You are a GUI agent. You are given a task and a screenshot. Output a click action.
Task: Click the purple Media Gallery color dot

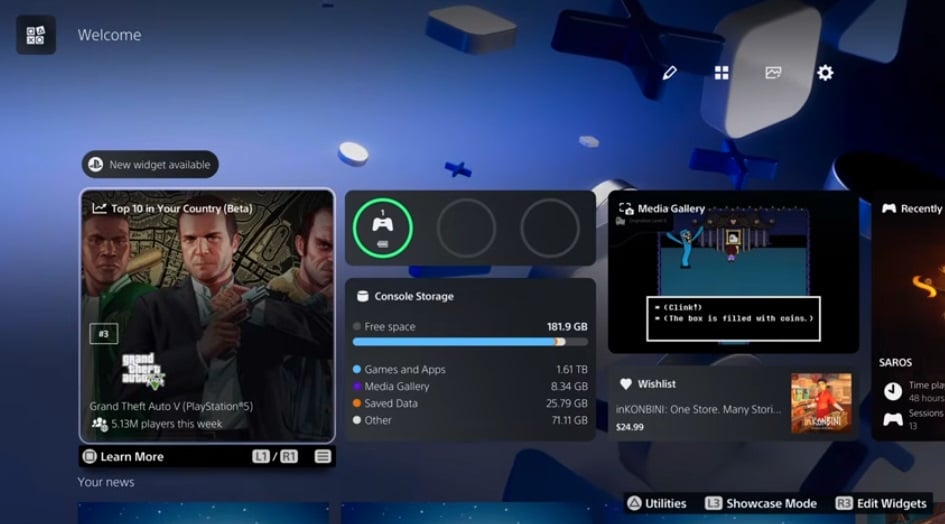[357, 386]
